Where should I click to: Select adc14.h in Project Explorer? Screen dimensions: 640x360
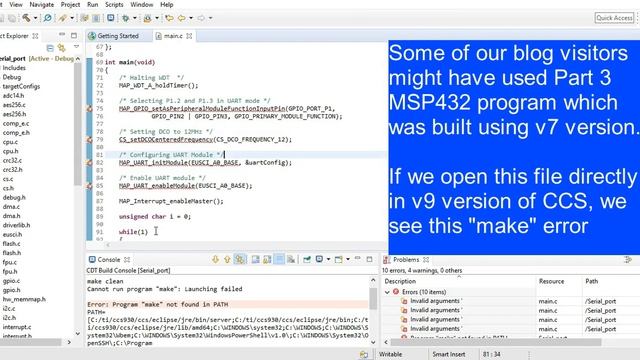coord(13,96)
